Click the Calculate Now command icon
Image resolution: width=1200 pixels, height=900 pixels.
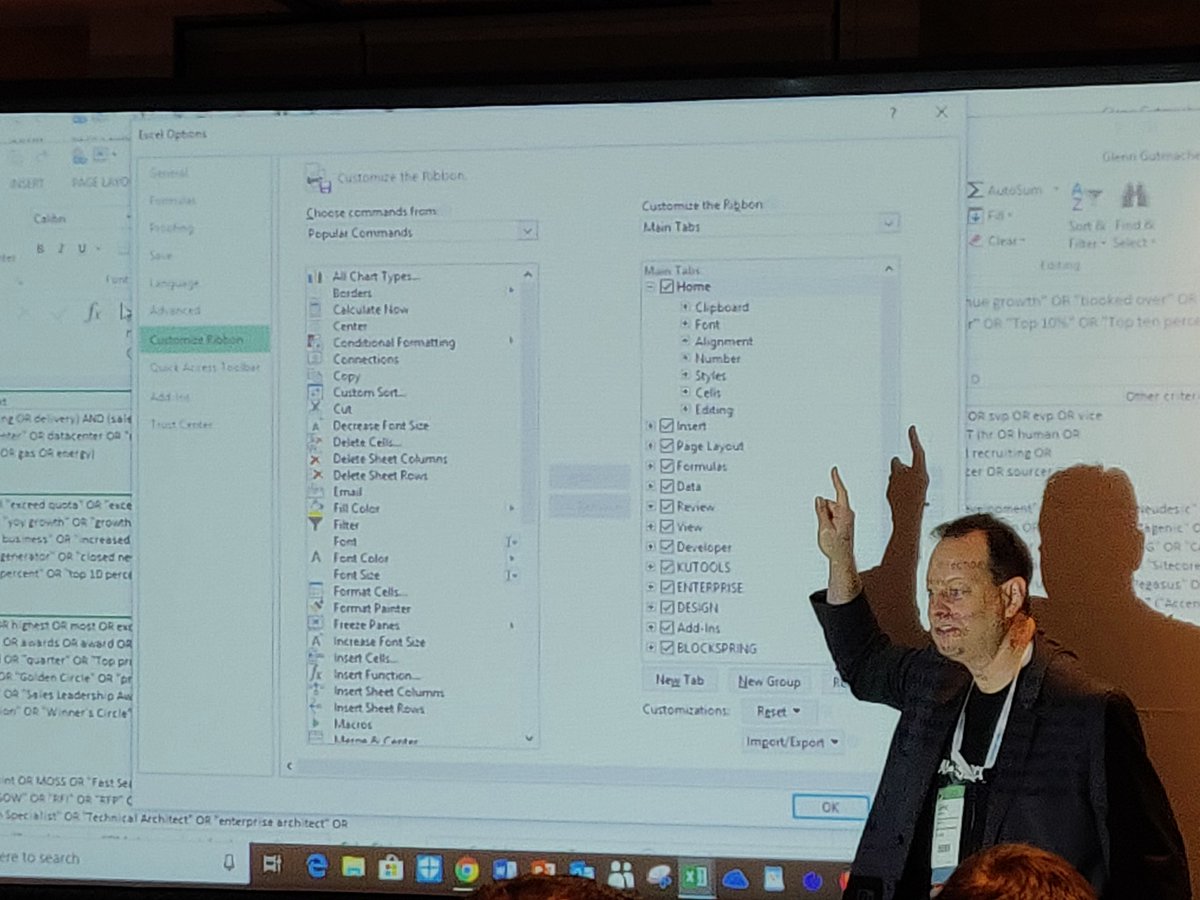coord(316,309)
